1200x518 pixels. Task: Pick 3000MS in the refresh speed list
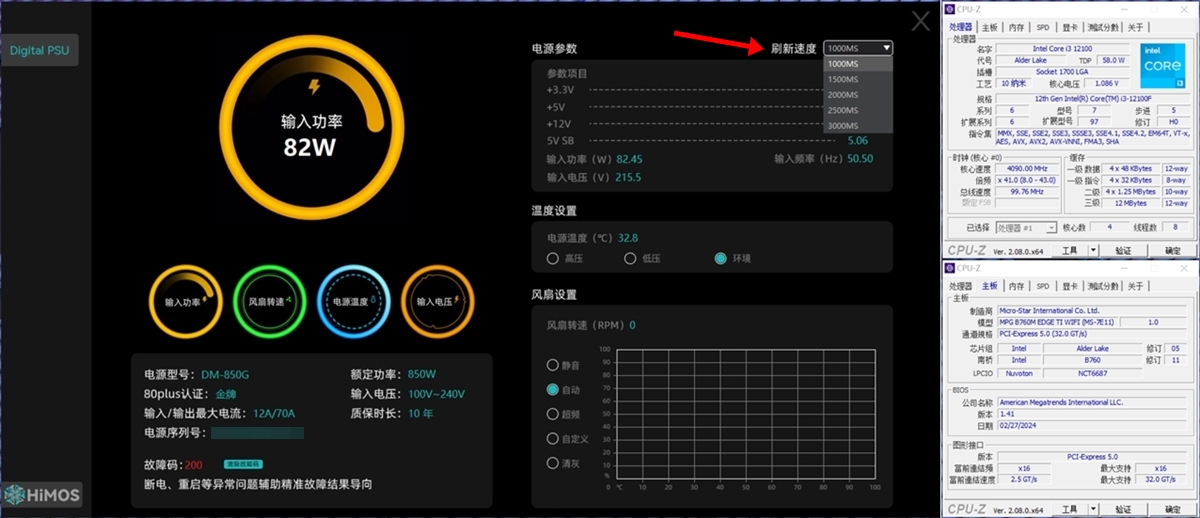(857, 125)
